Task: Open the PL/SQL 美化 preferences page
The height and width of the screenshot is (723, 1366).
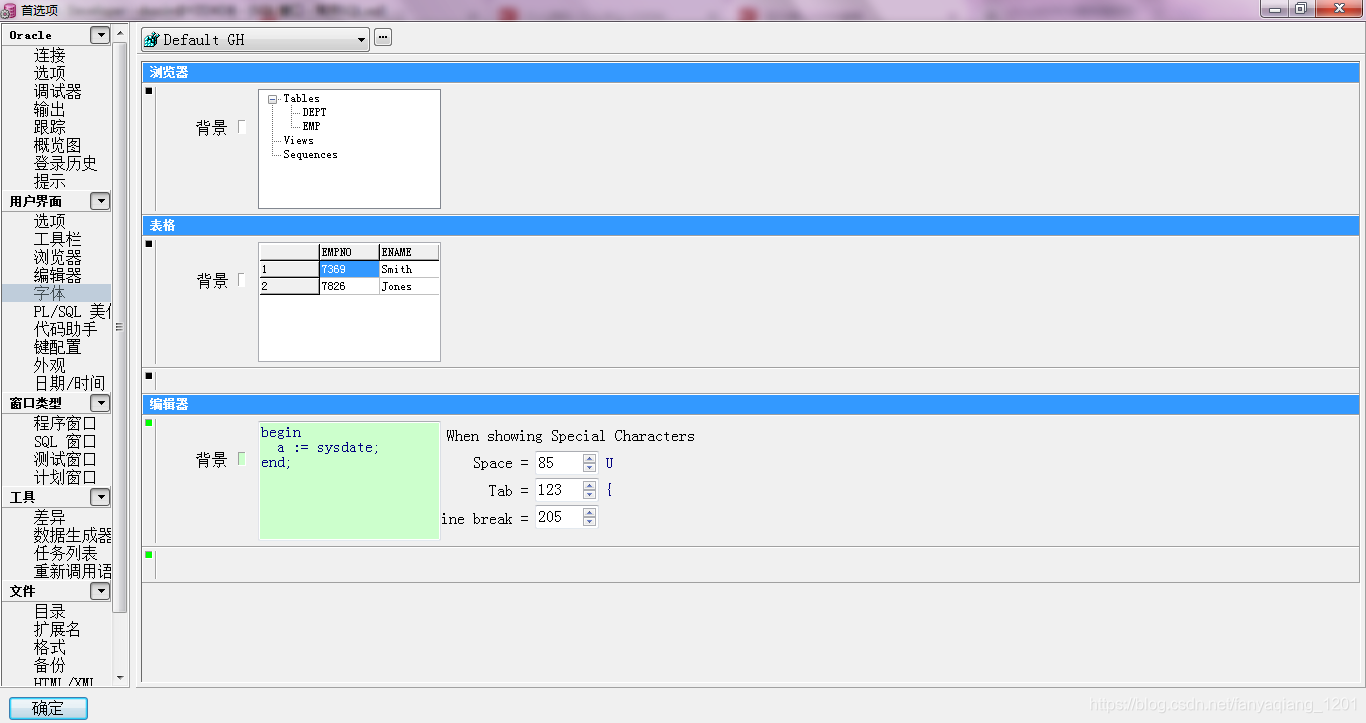Action: tap(72, 311)
